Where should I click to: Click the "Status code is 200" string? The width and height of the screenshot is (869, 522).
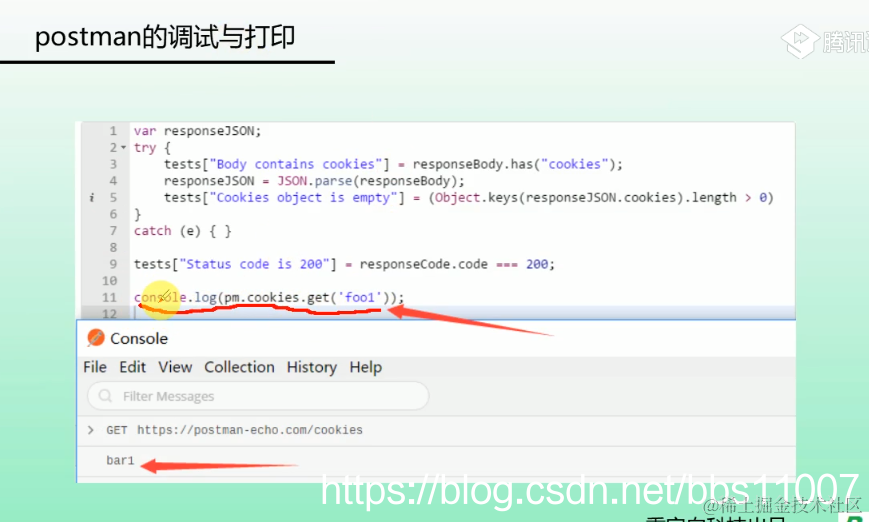tap(254, 264)
